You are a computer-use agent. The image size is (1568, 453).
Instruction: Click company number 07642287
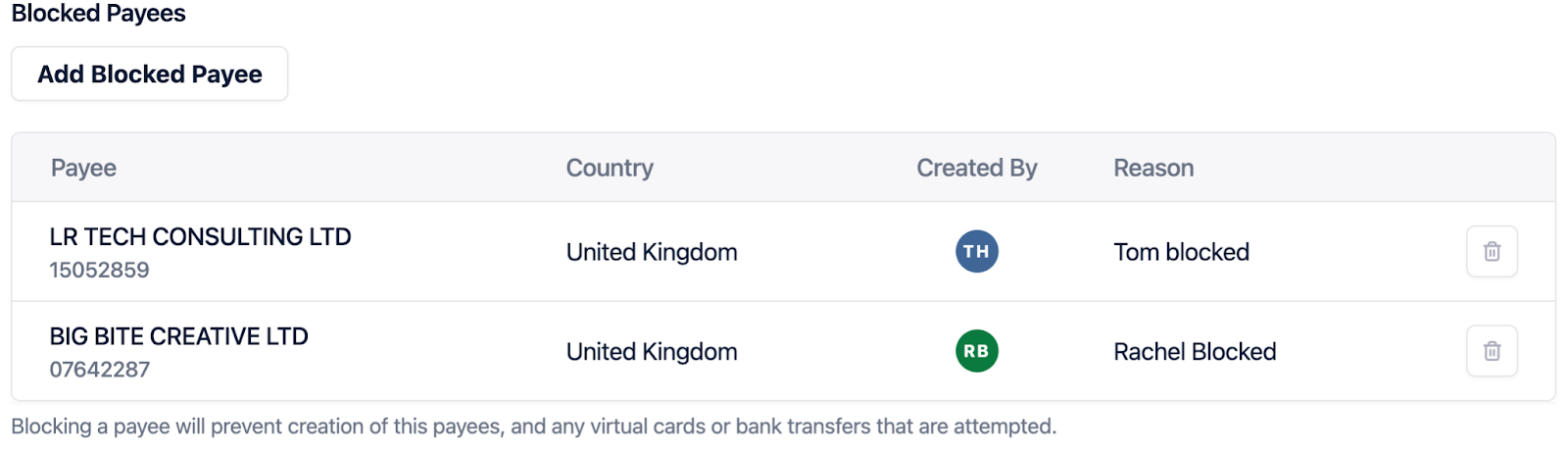click(x=99, y=370)
